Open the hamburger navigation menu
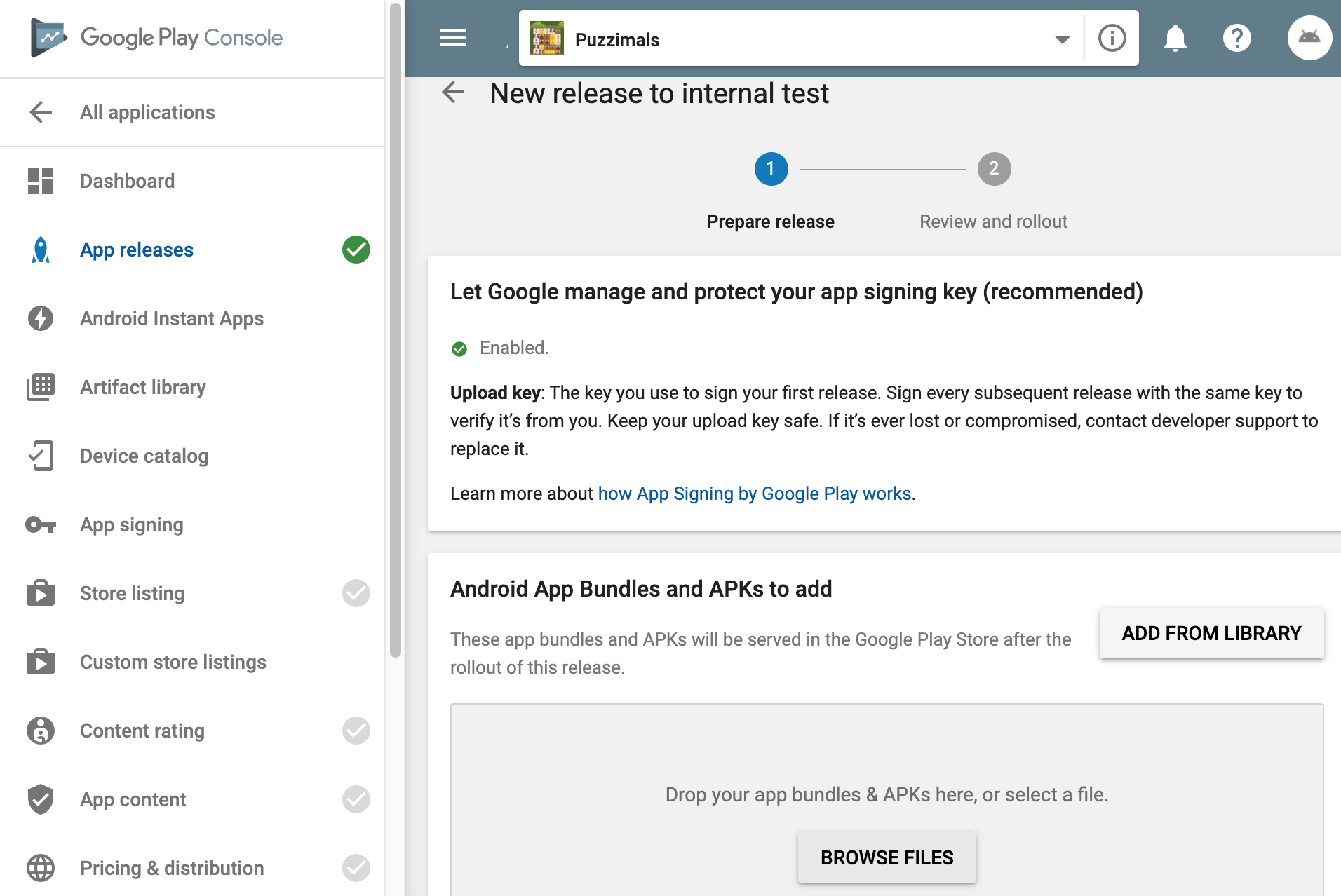The width and height of the screenshot is (1341, 896). point(452,38)
